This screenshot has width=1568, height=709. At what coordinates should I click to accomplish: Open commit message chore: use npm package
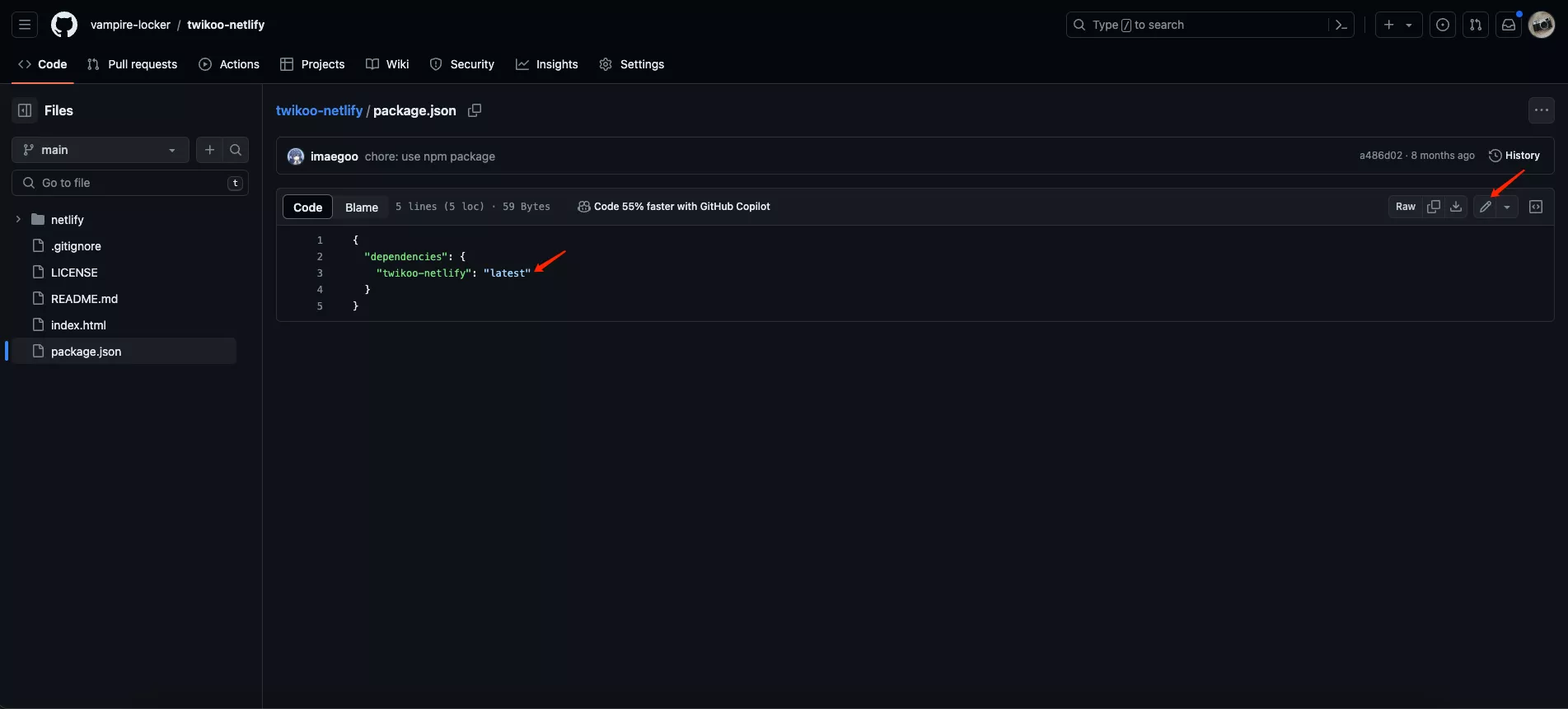(430, 156)
